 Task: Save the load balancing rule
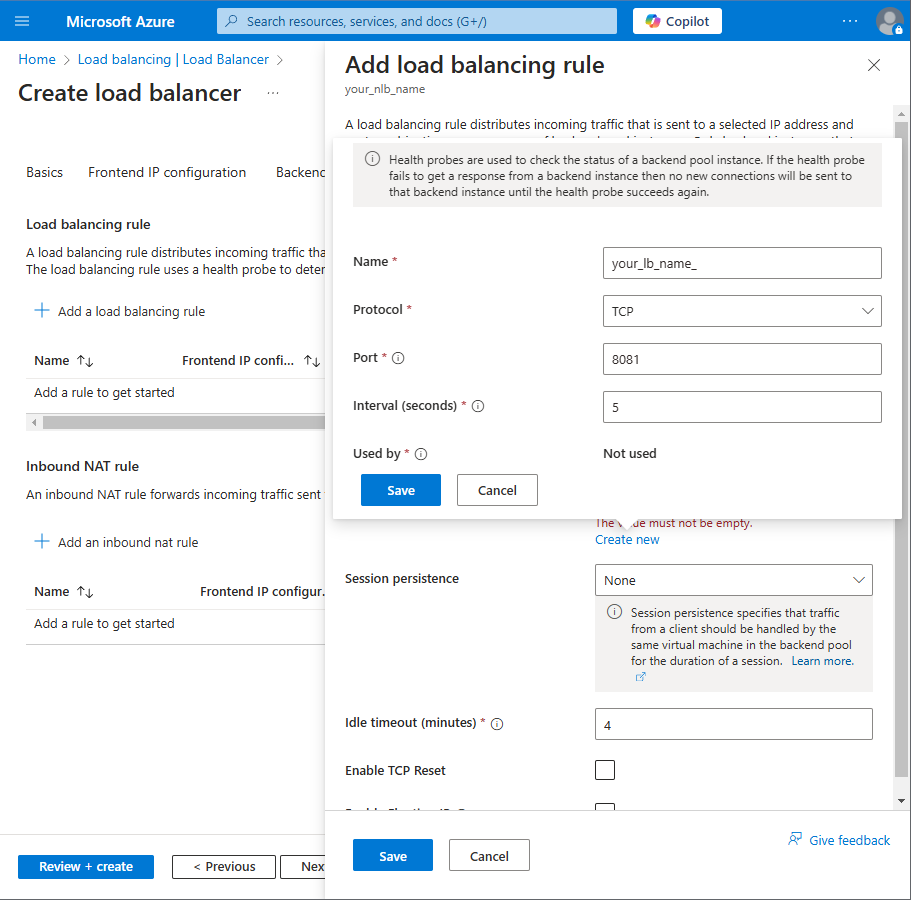pyautogui.click(x=393, y=856)
